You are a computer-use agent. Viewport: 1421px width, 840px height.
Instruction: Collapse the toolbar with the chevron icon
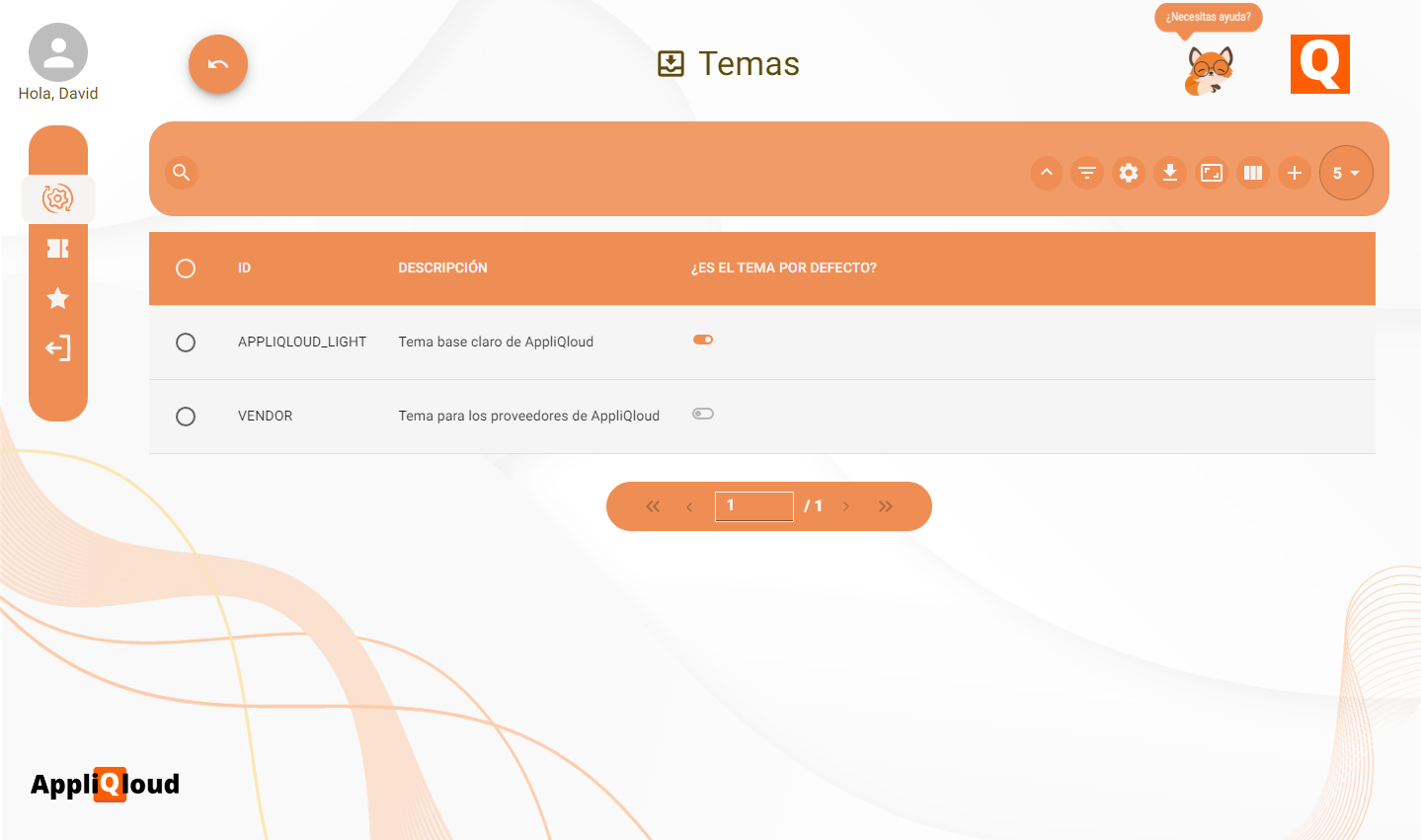[1046, 173]
